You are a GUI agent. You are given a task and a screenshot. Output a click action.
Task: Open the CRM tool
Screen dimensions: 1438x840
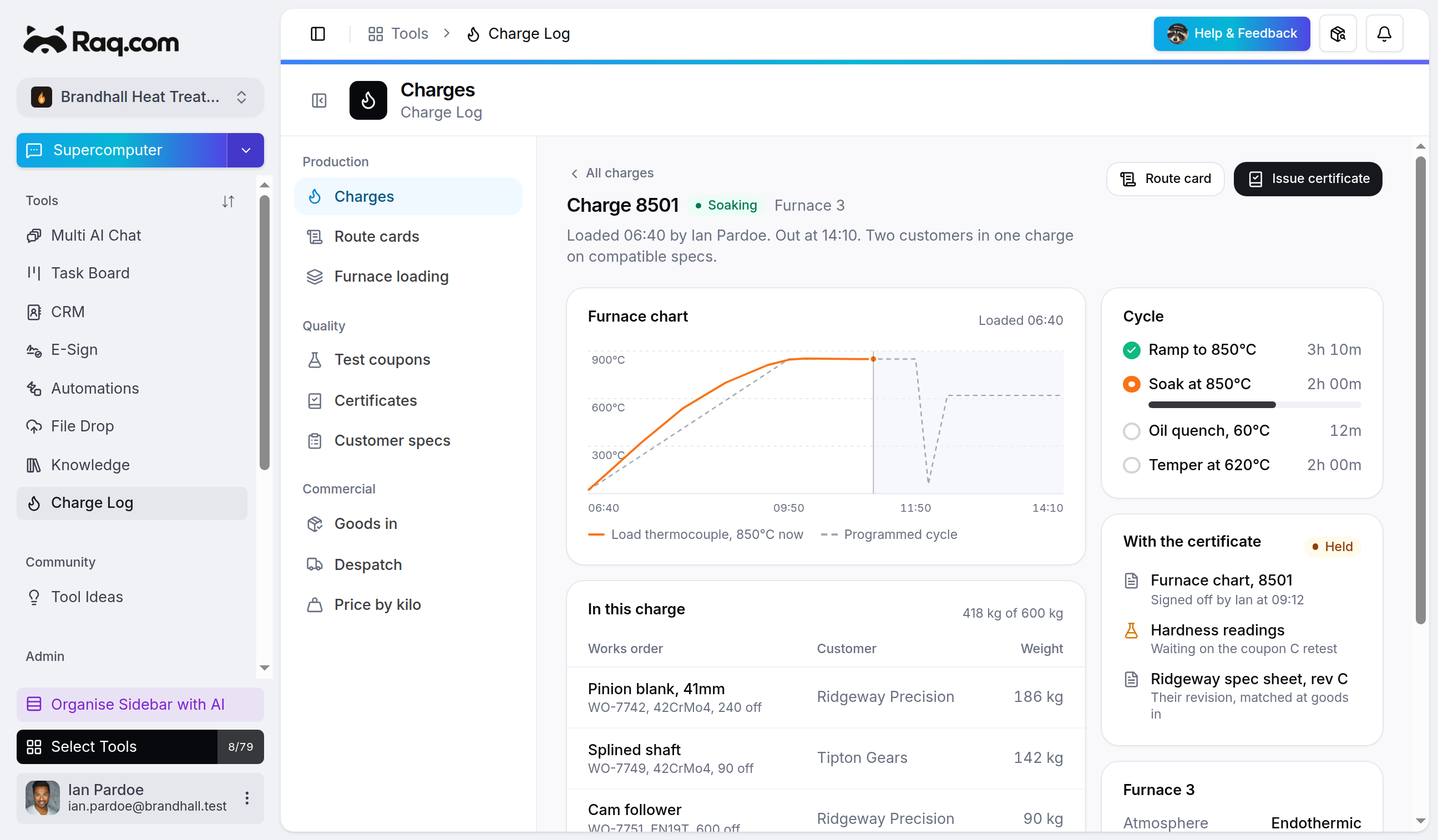pos(132,312)
